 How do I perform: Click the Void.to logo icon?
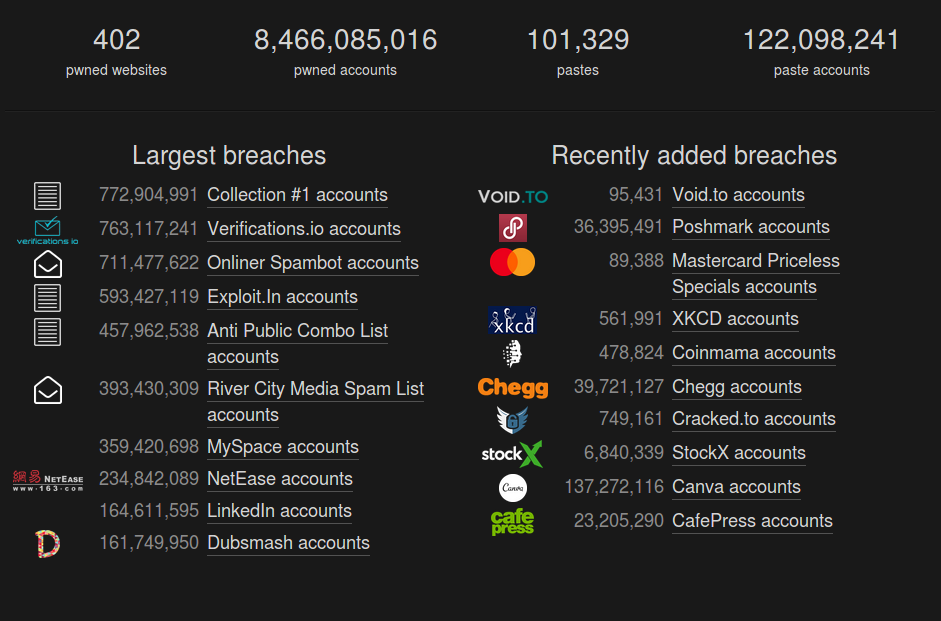513,196
